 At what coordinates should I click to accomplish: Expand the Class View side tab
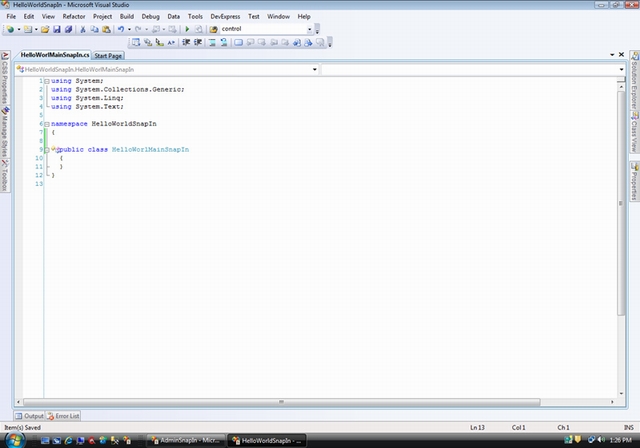coord(634,131)
